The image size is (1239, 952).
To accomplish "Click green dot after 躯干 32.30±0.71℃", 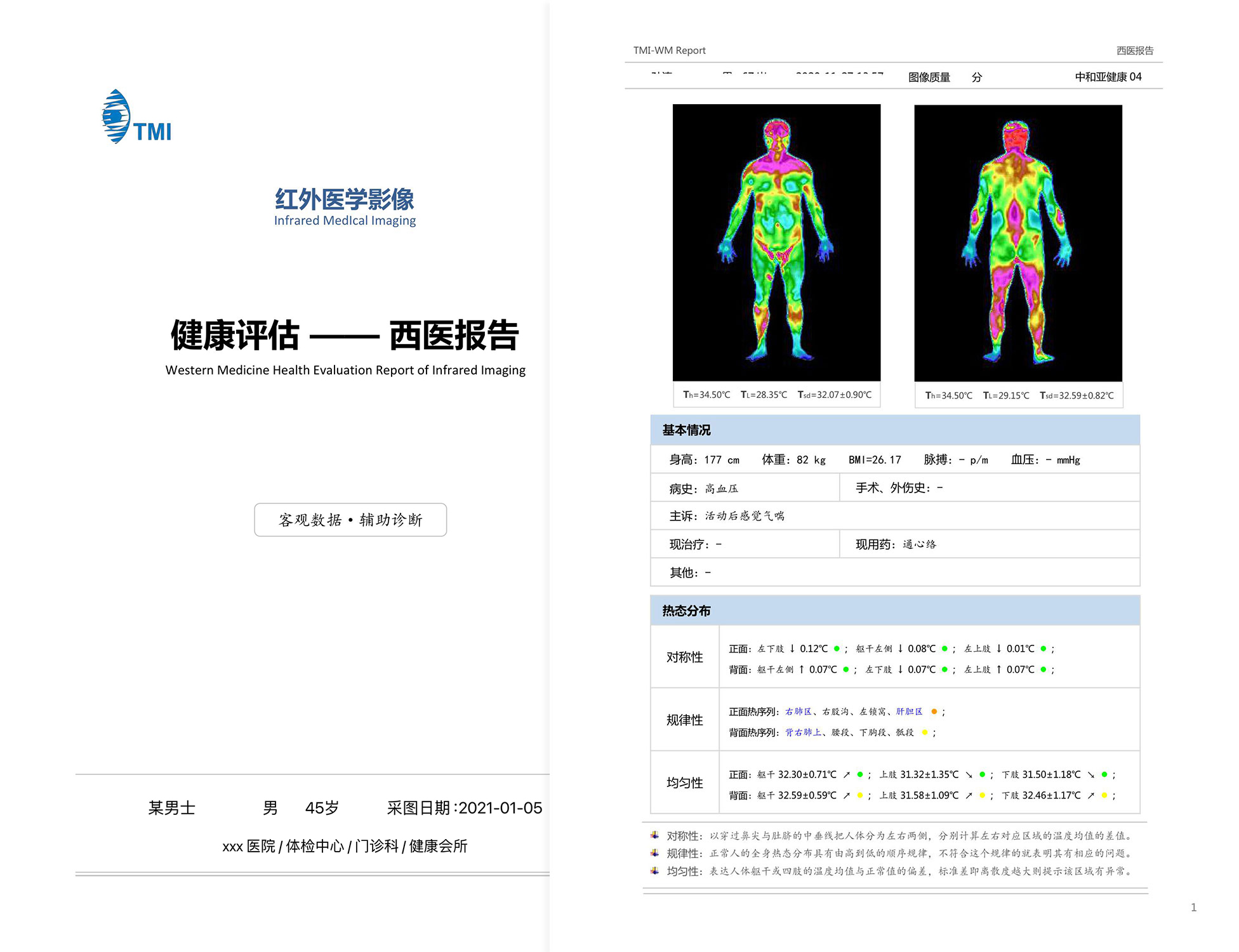I will click(x=860, y=774).
